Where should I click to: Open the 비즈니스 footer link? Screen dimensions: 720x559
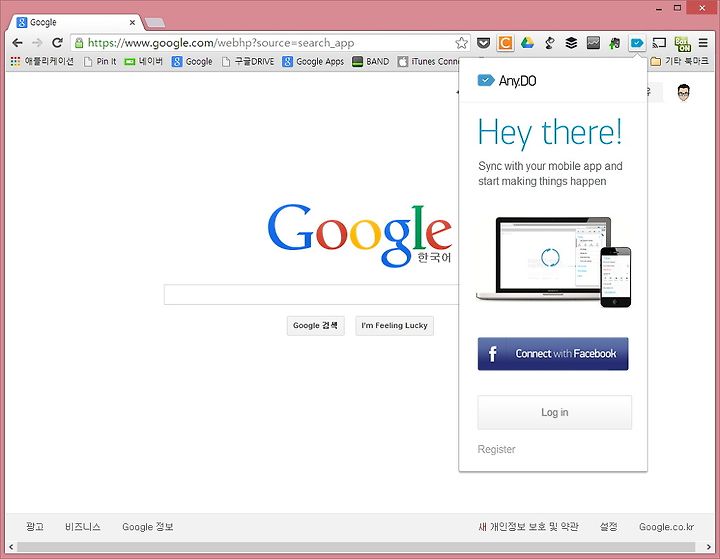pyautogui.click(x=83, y=527)
